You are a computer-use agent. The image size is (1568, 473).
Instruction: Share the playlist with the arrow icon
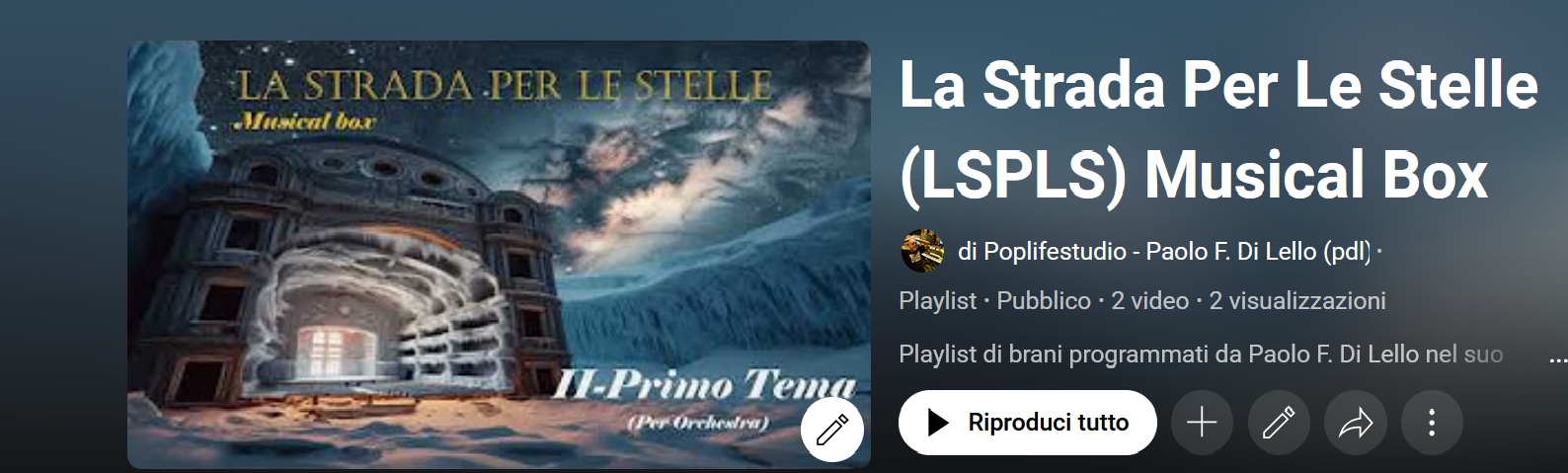pyautogui.click(x=1356, y=423)
